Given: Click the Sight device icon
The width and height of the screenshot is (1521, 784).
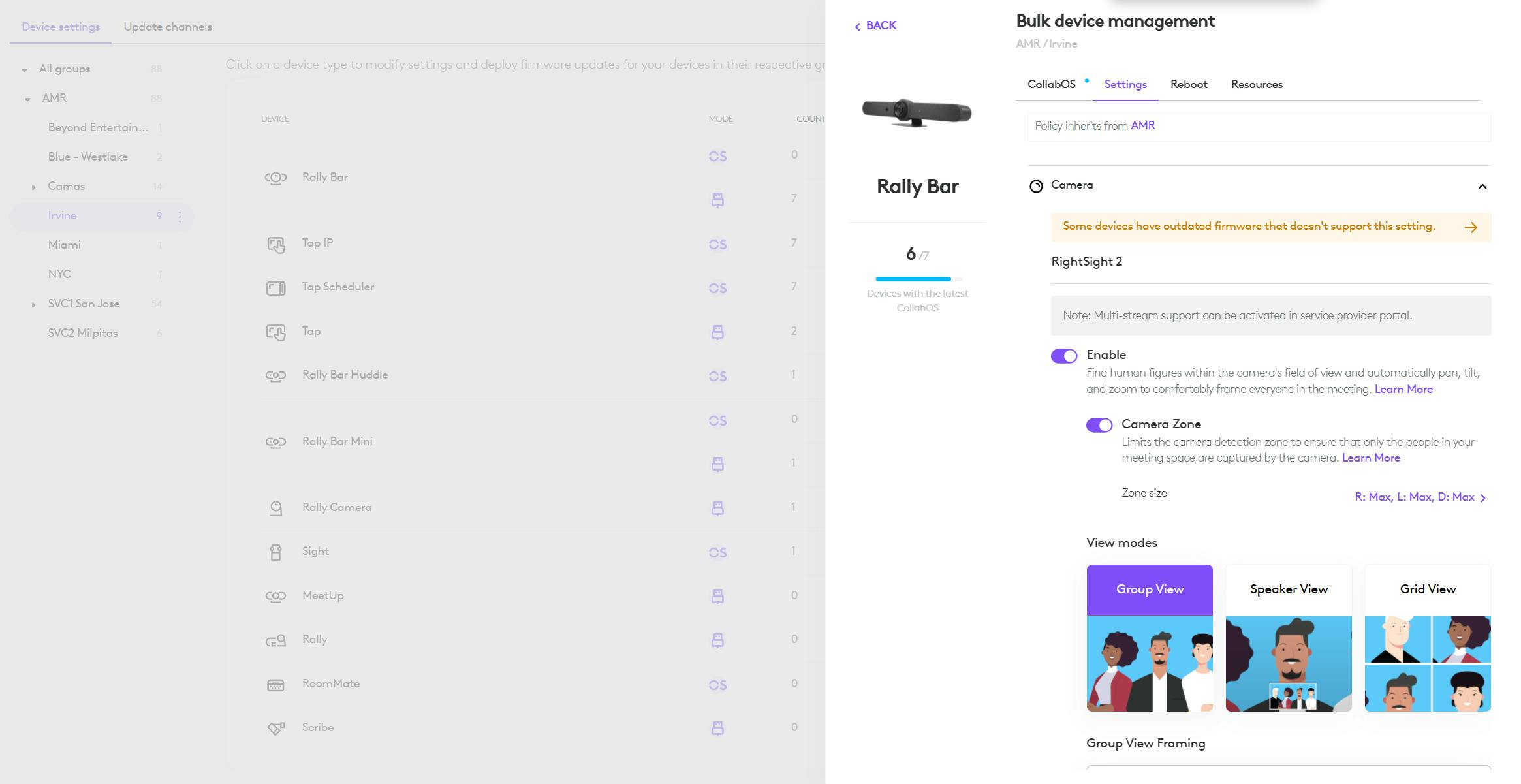Looking at the screenshot, I should (275, 552).
